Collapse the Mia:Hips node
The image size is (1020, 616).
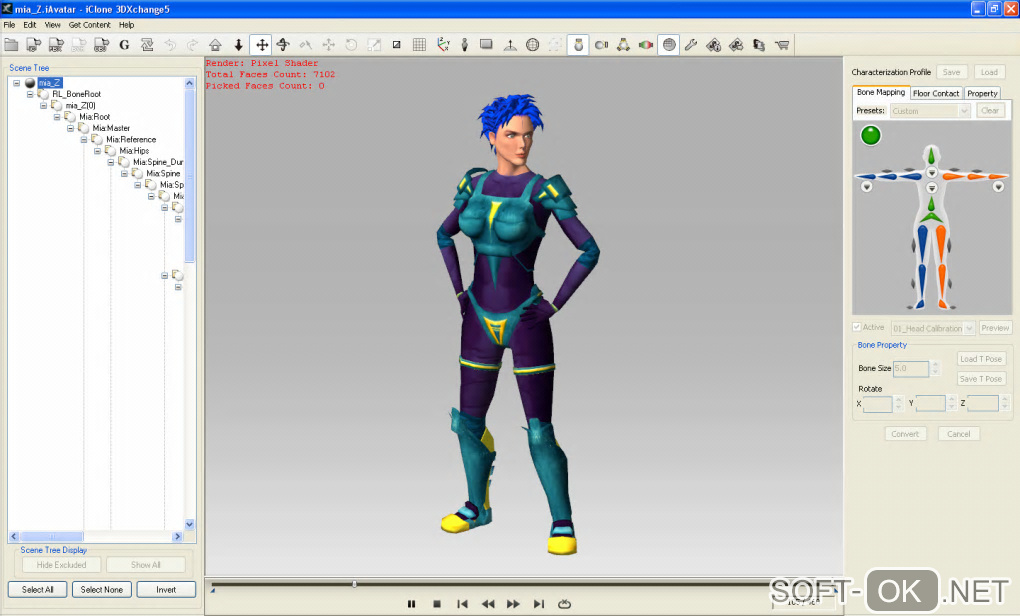point(98,151)
